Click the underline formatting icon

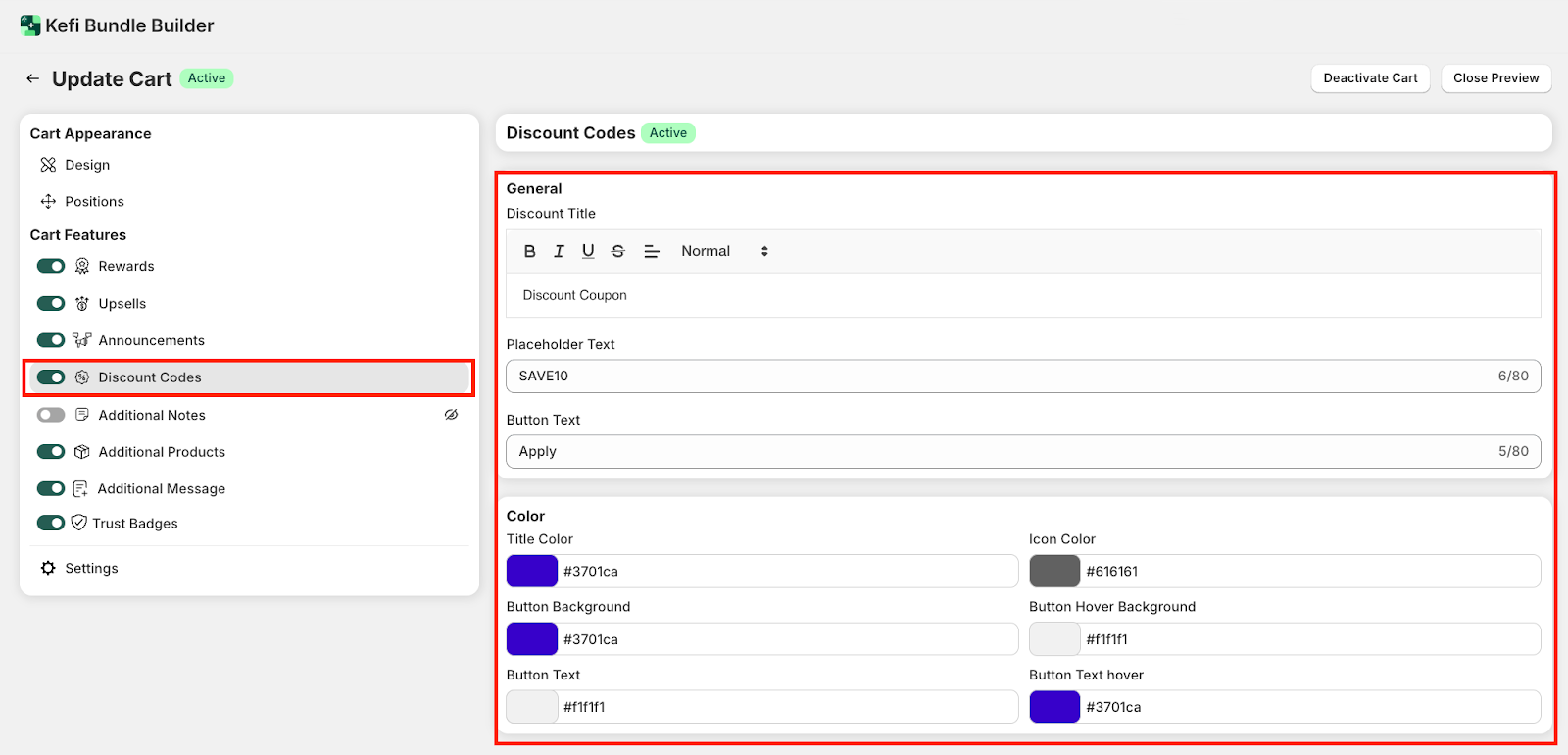588,251
